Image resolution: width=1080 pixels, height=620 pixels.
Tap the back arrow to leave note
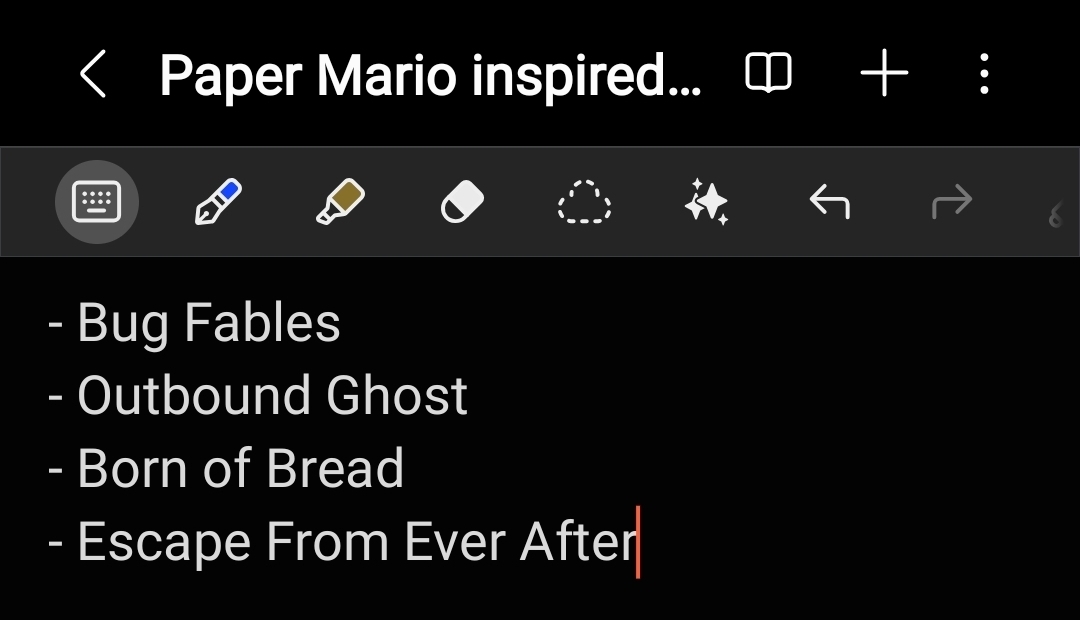point(93,75)
